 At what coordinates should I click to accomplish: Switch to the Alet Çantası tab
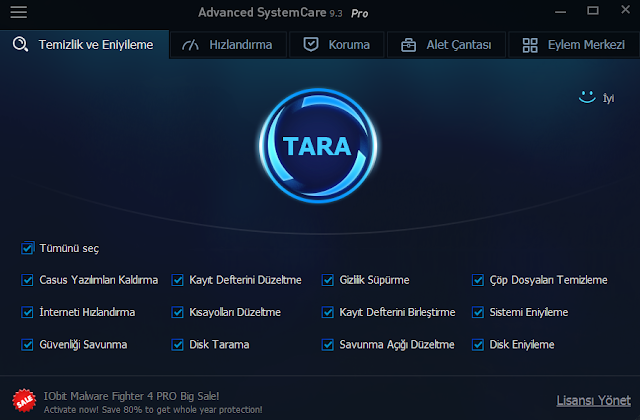[446, 44]
